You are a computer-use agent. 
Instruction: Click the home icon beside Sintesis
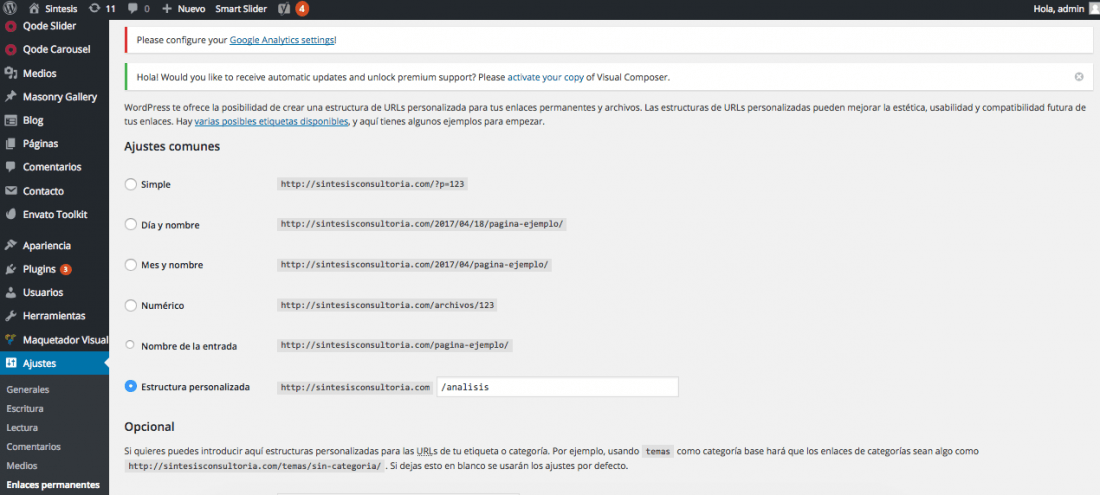point(34,9)
